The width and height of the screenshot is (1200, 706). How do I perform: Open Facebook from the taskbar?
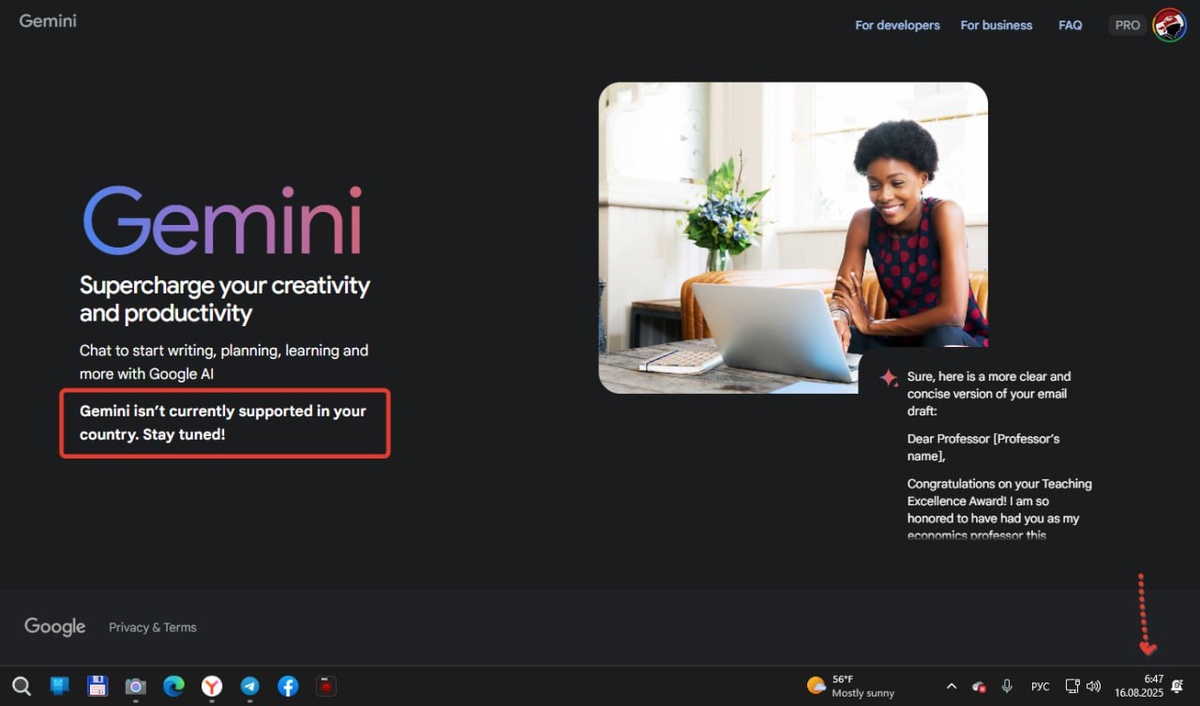click(x=288, y=686)
